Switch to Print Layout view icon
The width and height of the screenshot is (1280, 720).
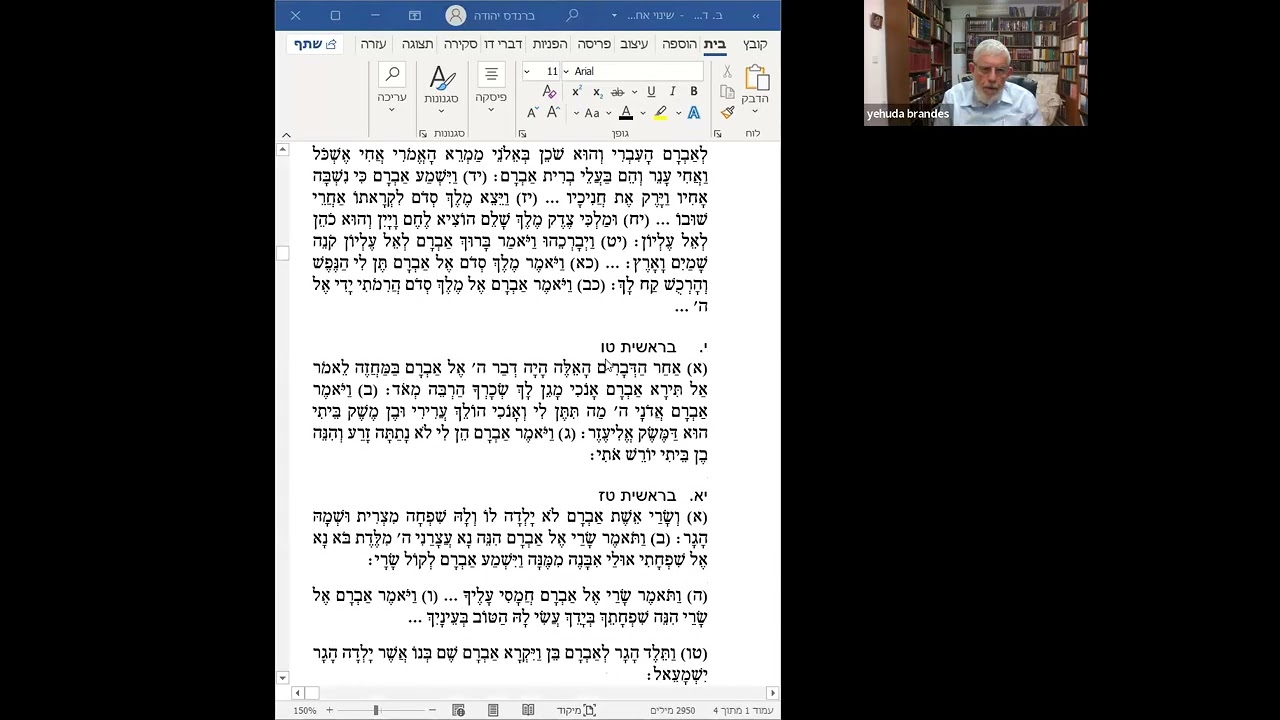click(493, 710)
